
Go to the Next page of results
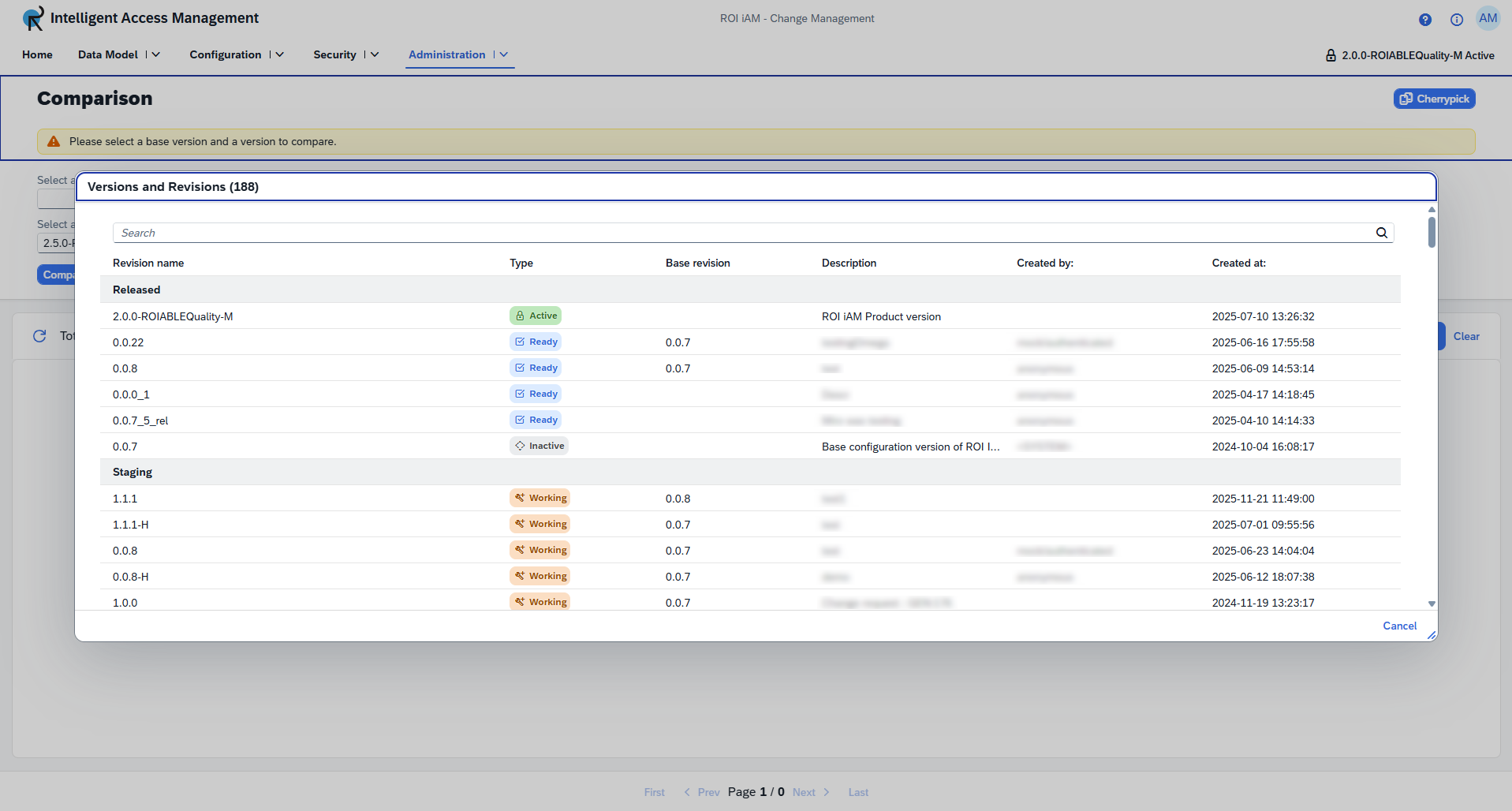click(804, 792)
